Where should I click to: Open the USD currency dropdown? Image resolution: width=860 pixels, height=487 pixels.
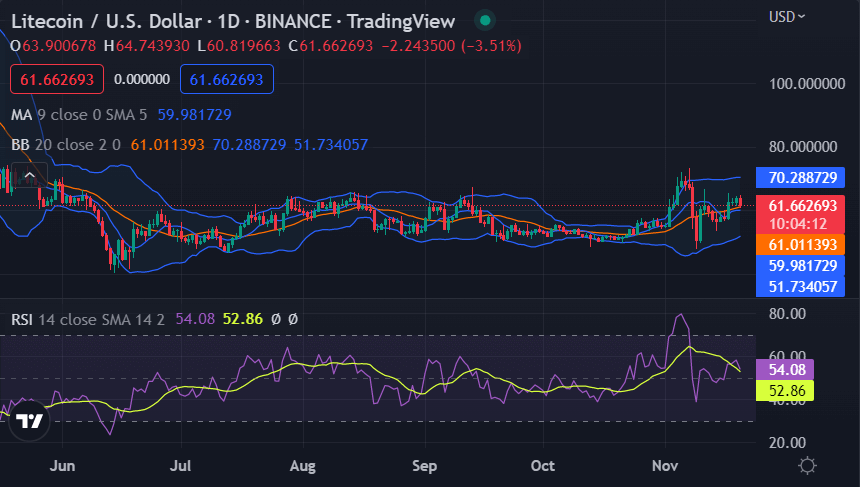[x=787, y=17]
